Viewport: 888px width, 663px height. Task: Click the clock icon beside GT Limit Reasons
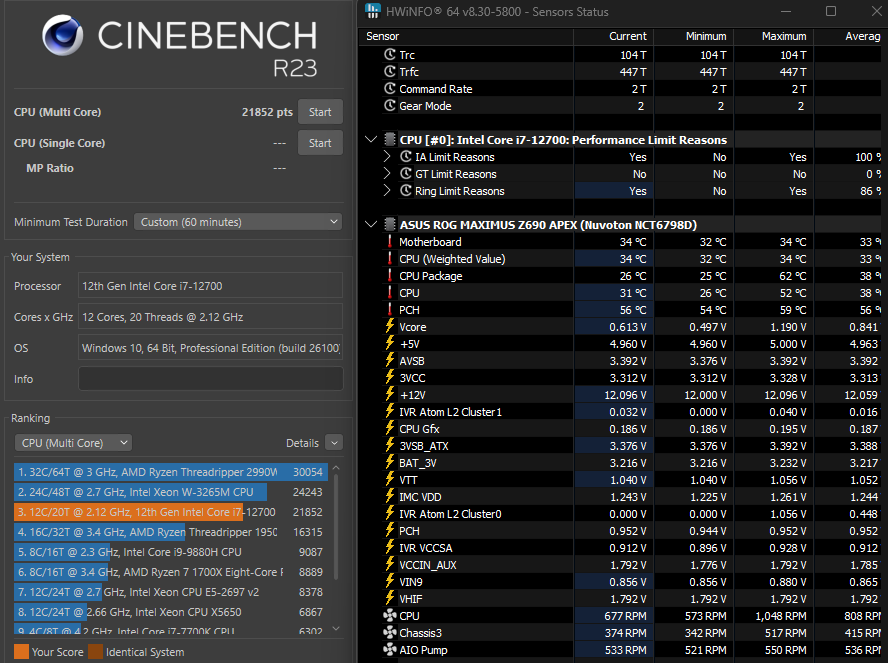click(405, 173)
